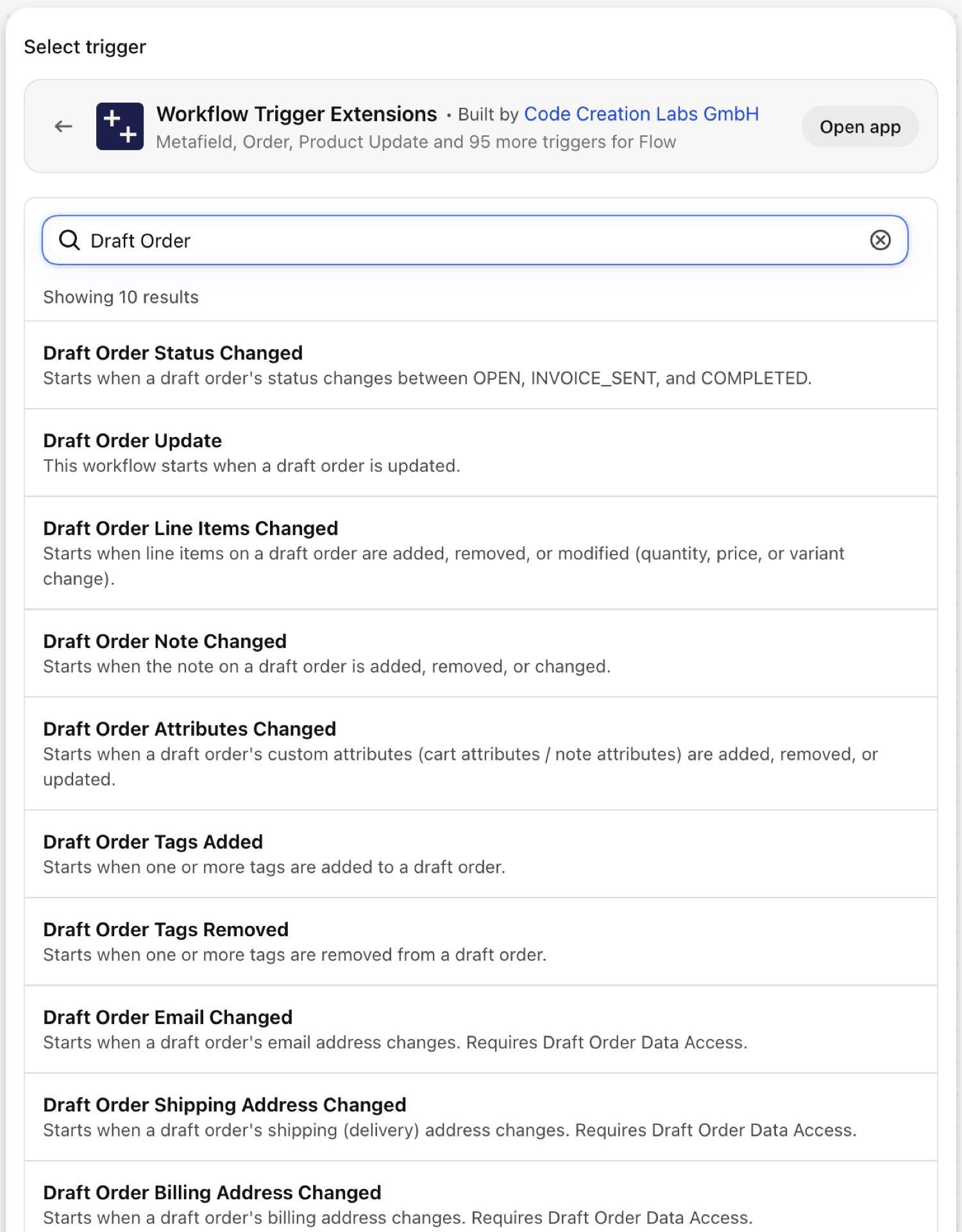Click the Workflow Trigger Extensions app logo
The width and height of the screenshot is (962, 1232).
(x=120, y=126)
